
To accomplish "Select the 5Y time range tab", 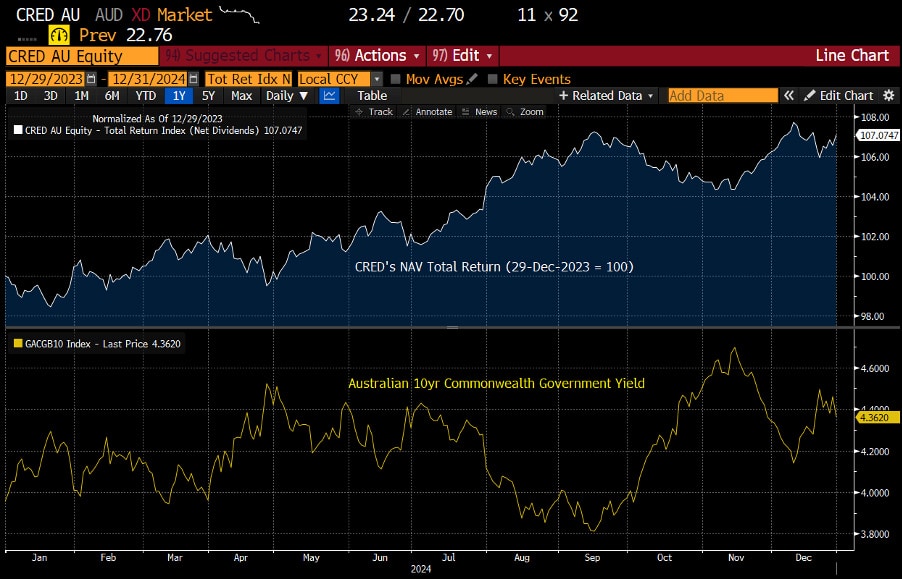I will [208, 95].
